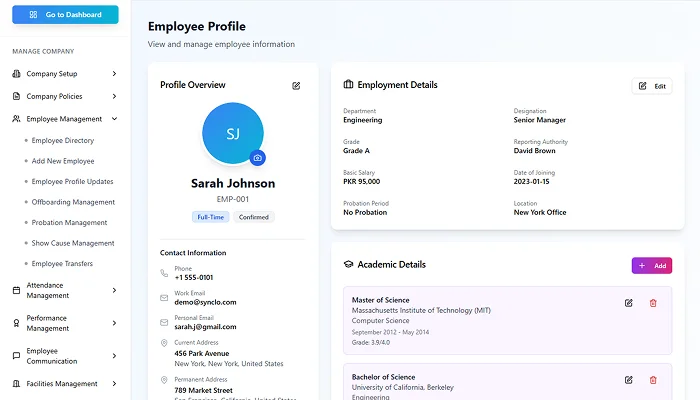Delete the Master of Science record
Viewport: 700px width, 400px height.
click(653, 303)
